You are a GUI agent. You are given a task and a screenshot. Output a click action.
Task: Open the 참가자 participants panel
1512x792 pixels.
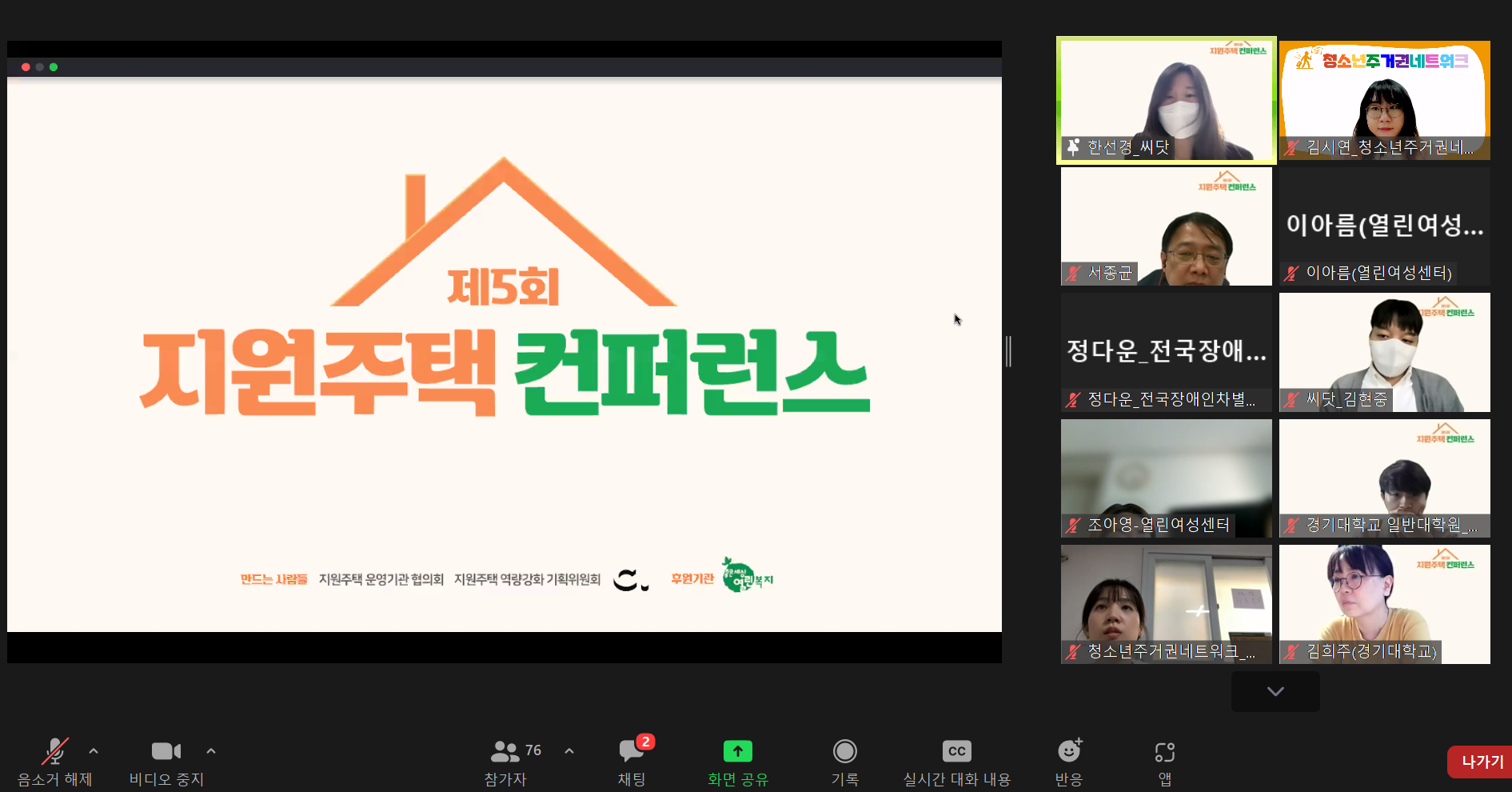pyautogui.click(x=505, y=762)
